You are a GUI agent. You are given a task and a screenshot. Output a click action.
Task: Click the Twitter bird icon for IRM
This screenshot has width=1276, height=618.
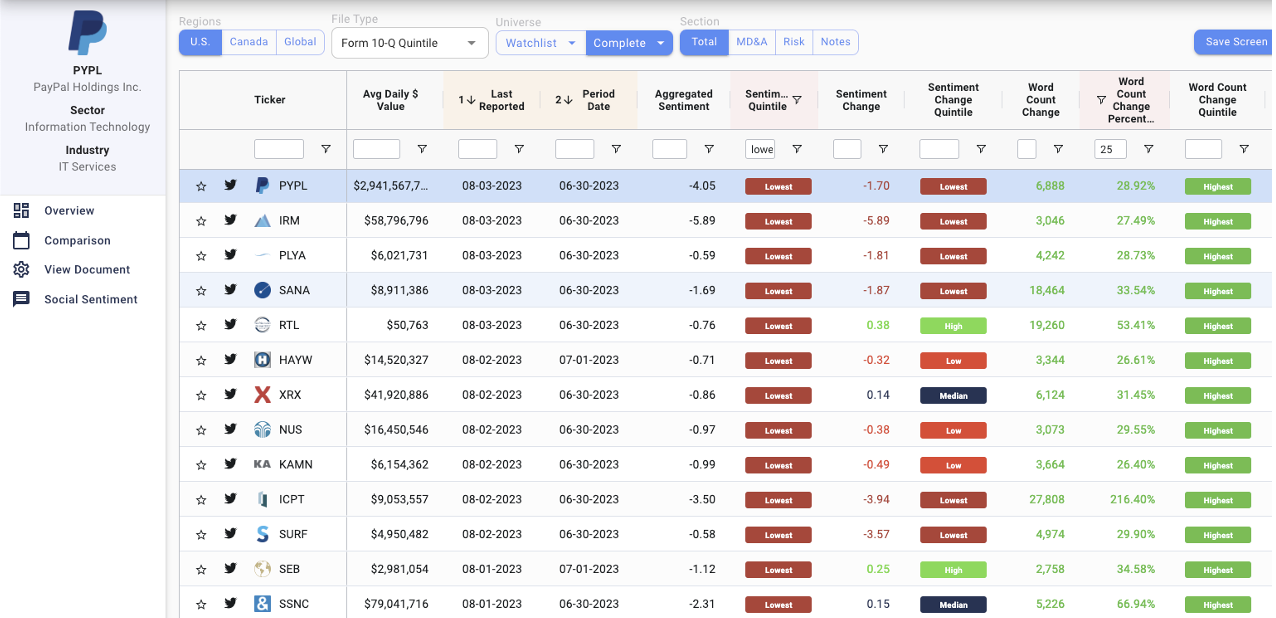coord(231,220)
